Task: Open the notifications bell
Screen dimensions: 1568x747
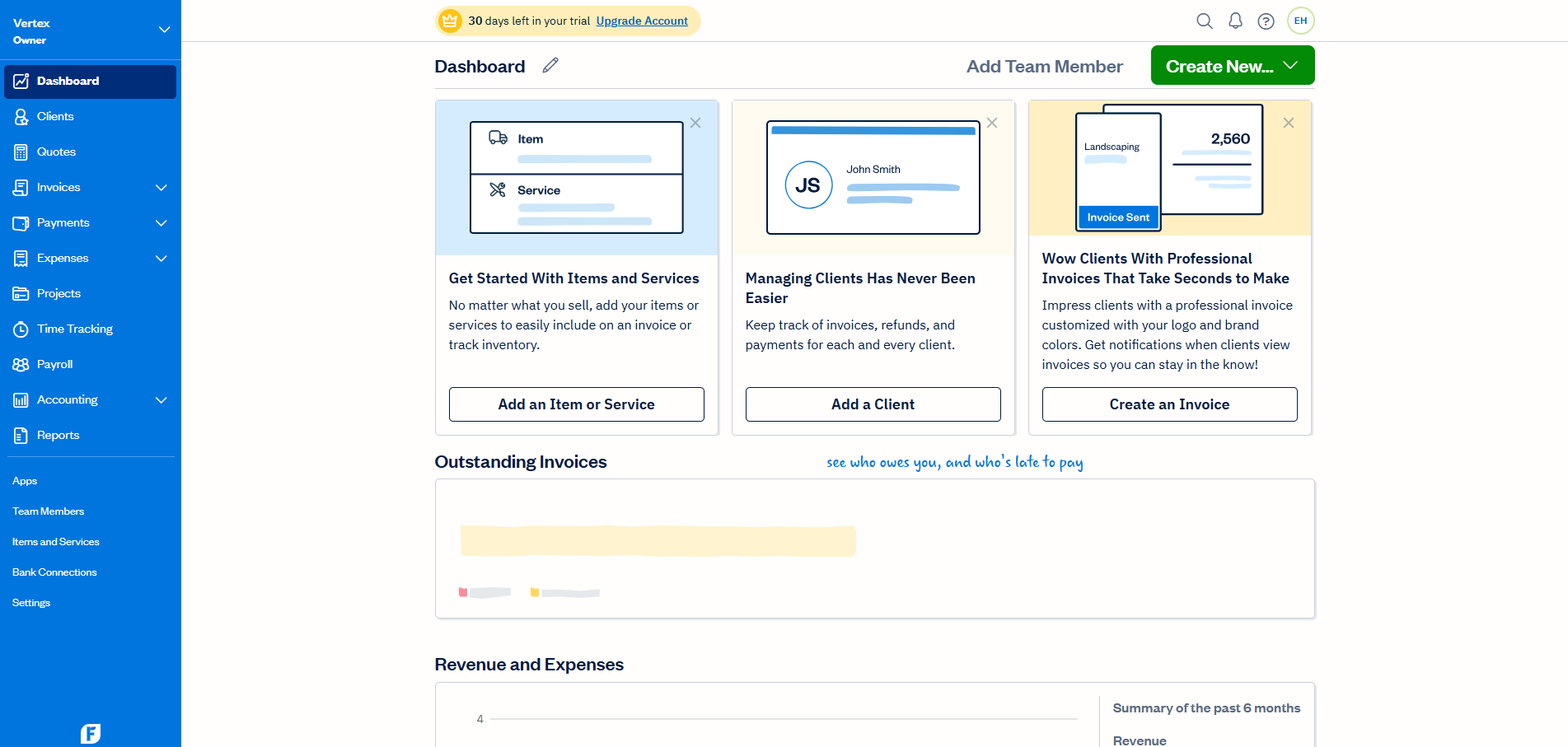Action: point(1235,21)
